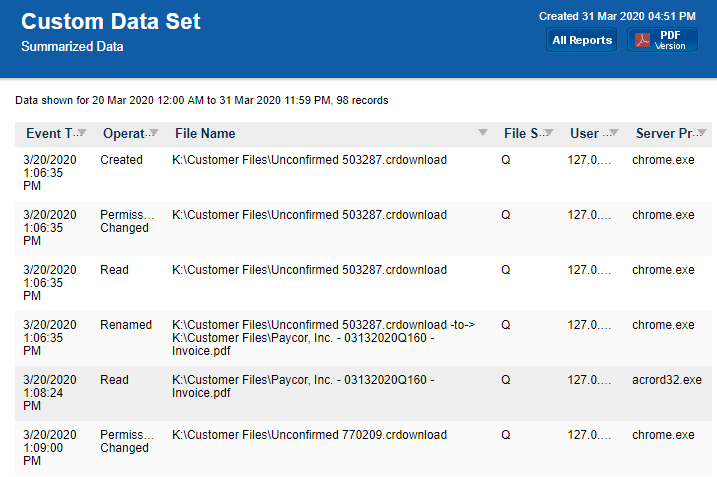
Task: Click the Custom Data Set report title
Action: click(111, 22)
